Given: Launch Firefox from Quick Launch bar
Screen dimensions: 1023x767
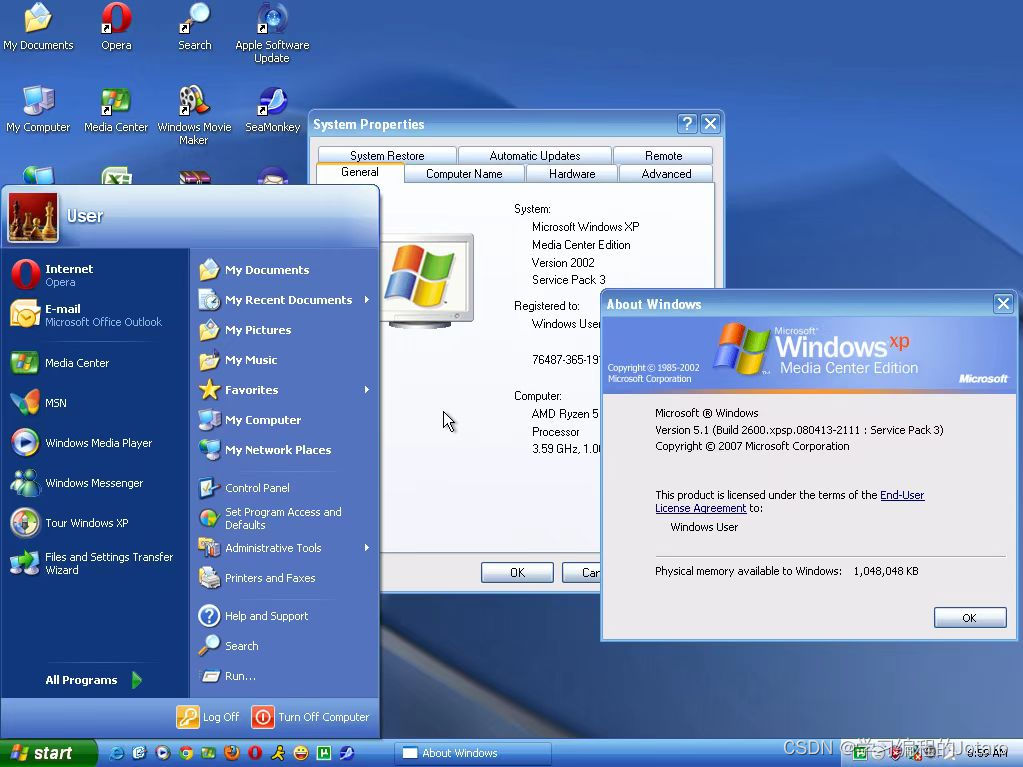Looking at the screenshot, I should (x=232, y=753).
